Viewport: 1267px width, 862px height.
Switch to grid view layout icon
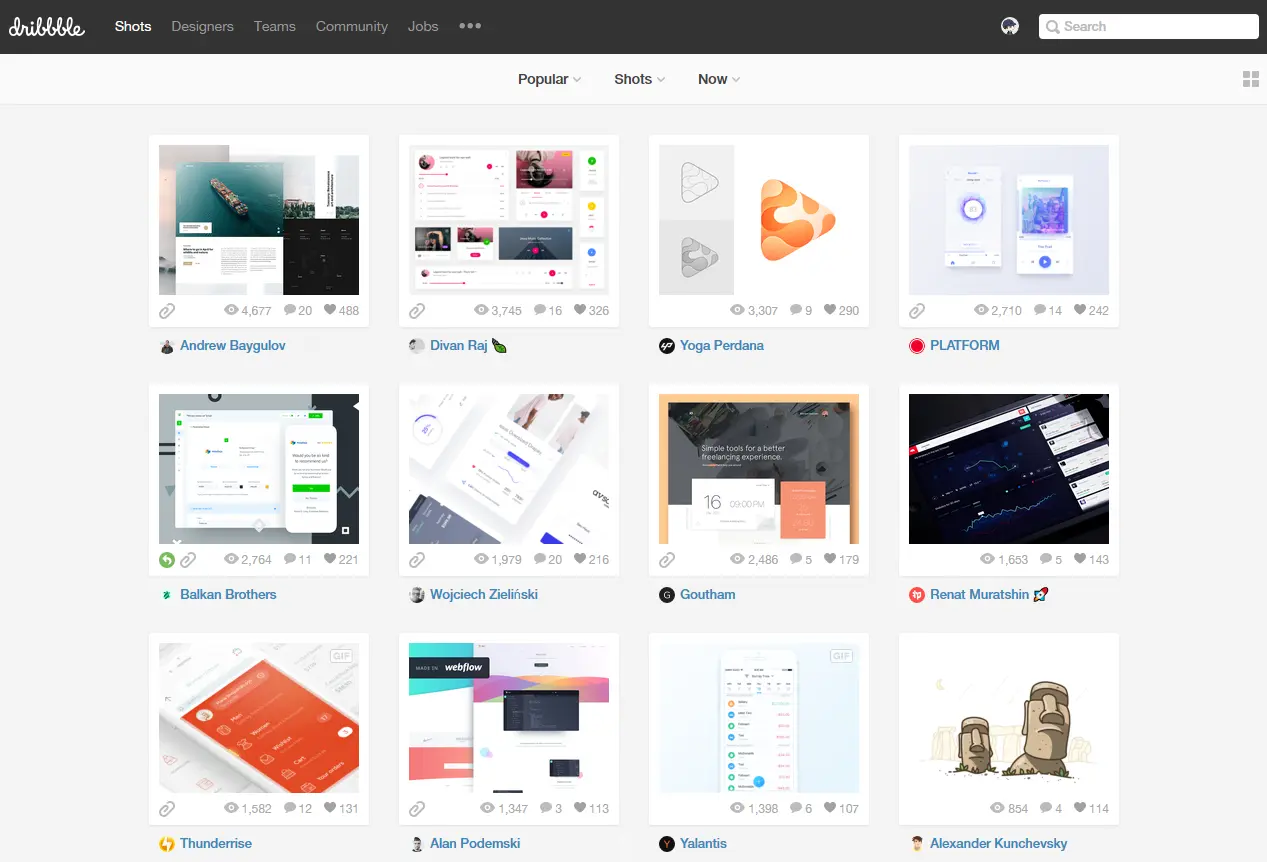(x=1251, y=79)
